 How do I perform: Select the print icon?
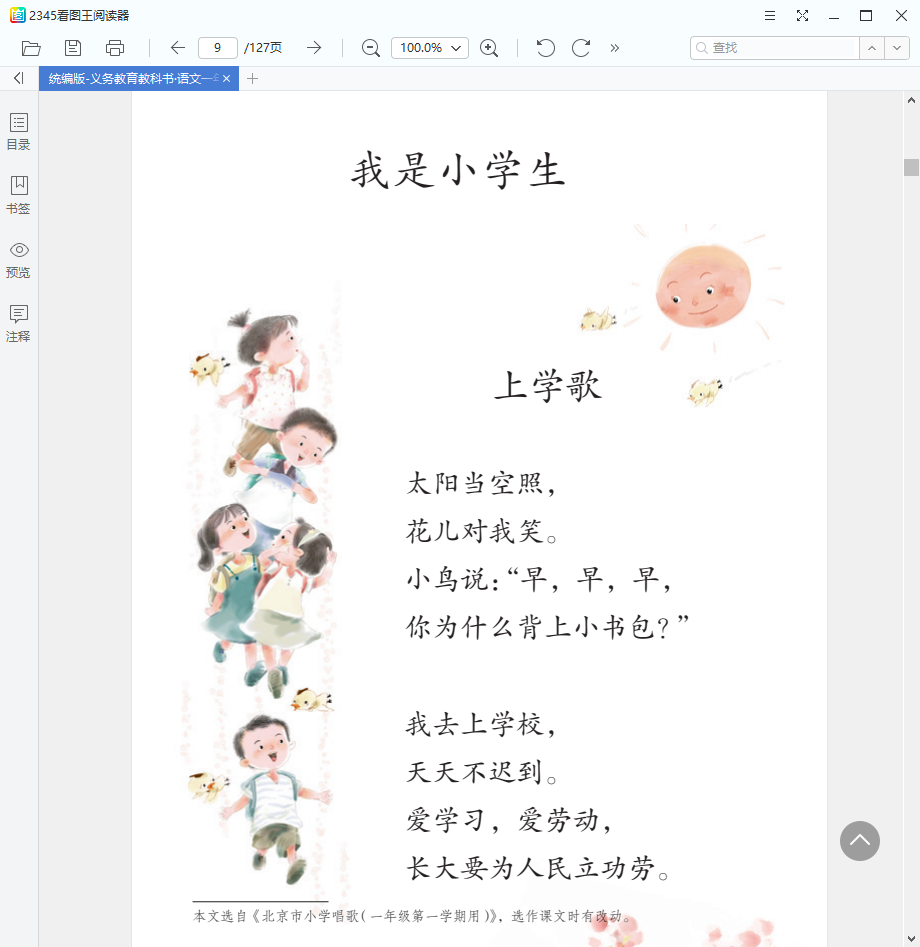click(x=114, y=47)
